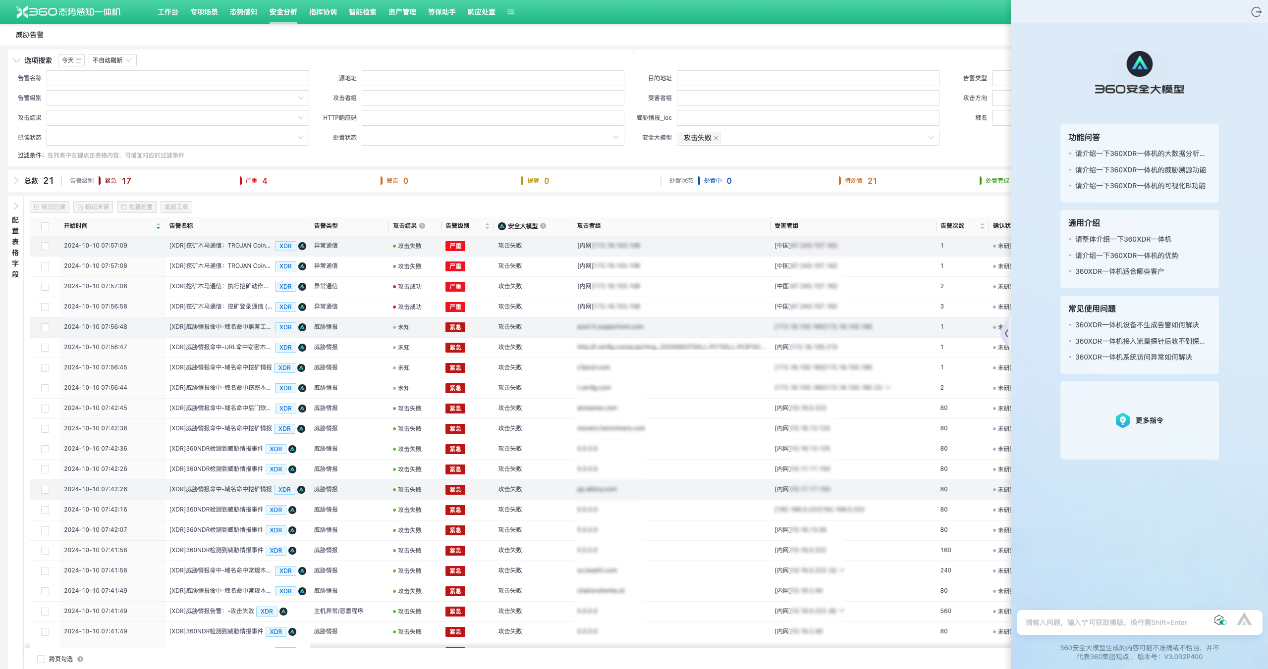Open the 不自动刷新 refresh dropdown

point(112,60)
